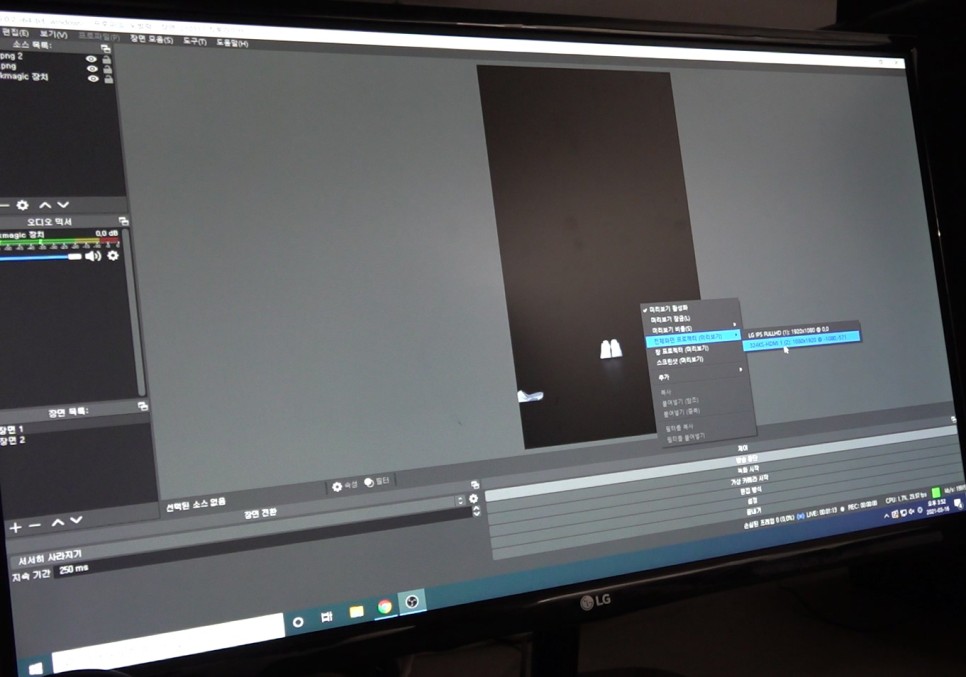
Task: Show hidden system tray icons chevron
Action: (887, 516)
